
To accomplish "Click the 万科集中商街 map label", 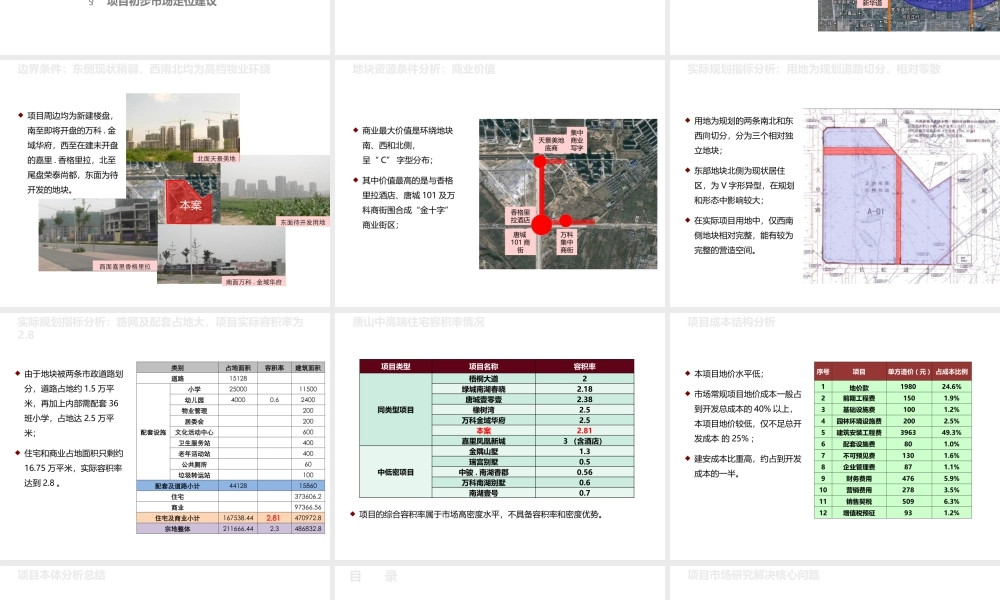I will coord(567,242).
